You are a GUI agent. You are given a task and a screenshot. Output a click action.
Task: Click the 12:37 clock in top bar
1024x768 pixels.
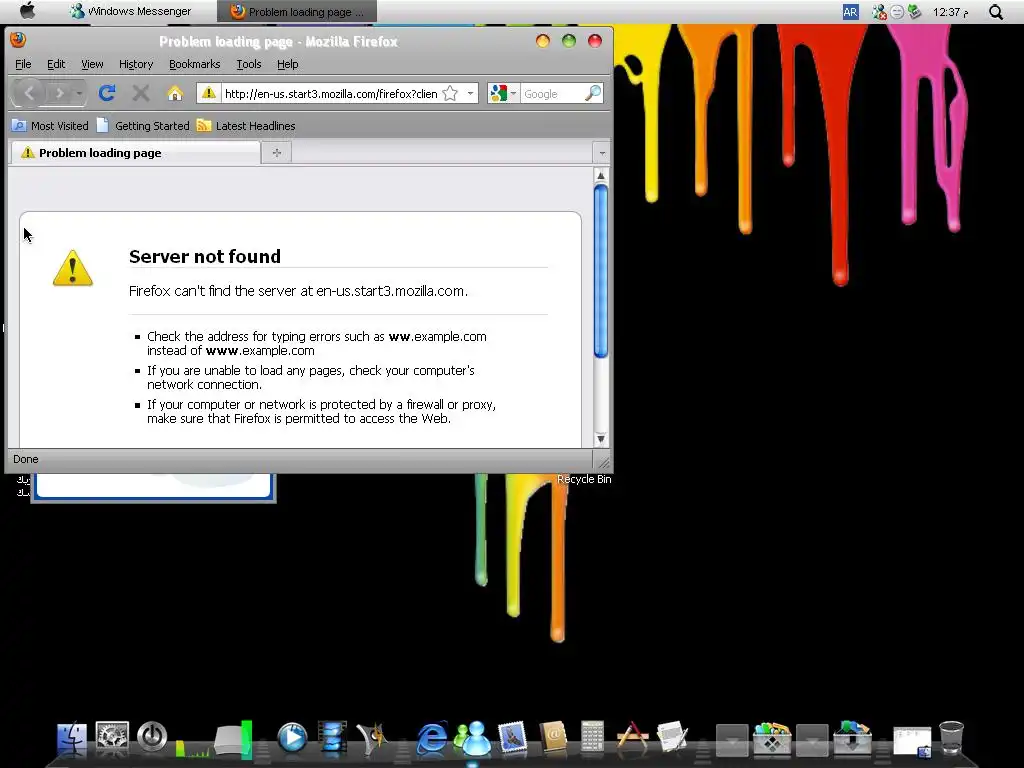click(950, 12)
